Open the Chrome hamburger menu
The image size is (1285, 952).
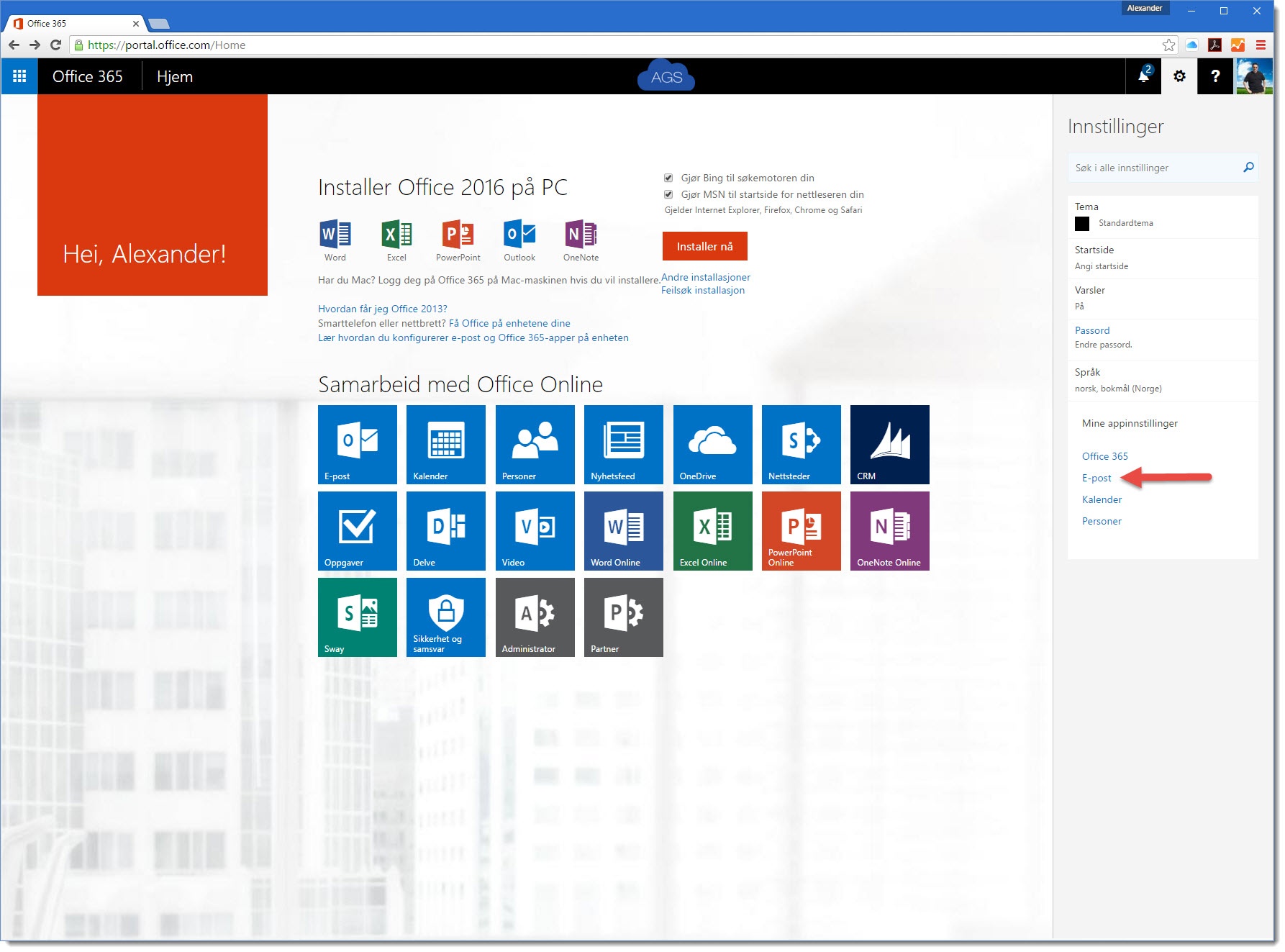click(1261, 45)
